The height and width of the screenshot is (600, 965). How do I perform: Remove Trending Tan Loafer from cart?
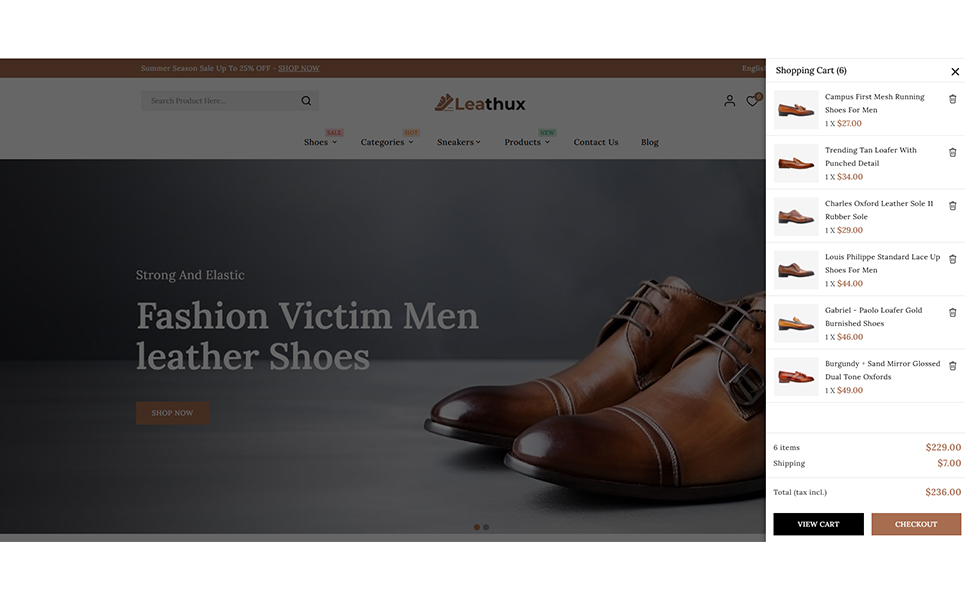952,152
